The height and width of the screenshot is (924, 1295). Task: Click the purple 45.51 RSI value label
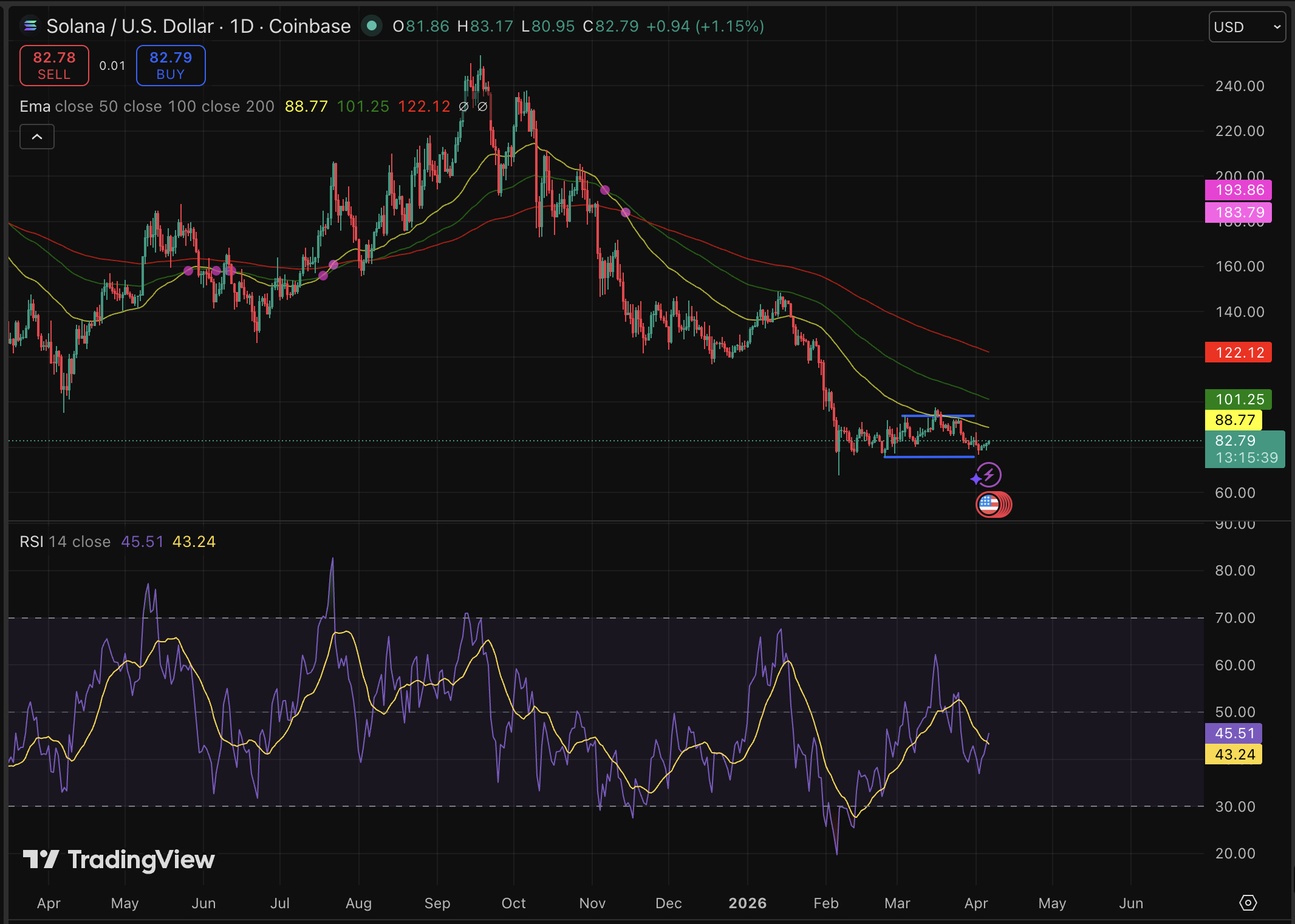pyautogui.click(x=1234, y=733)
